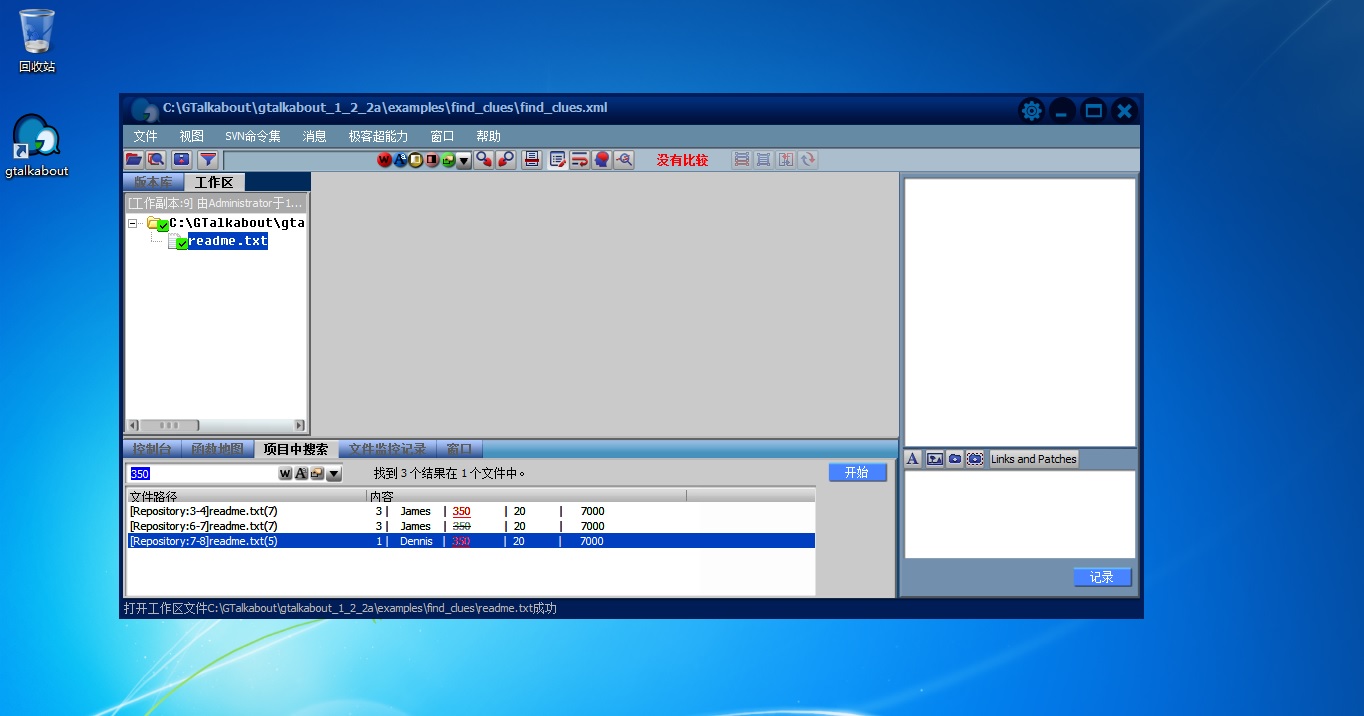
Task: Click the gtalkabout desktop shortcut
Action: pyautogui.click(x=37, y=147)
